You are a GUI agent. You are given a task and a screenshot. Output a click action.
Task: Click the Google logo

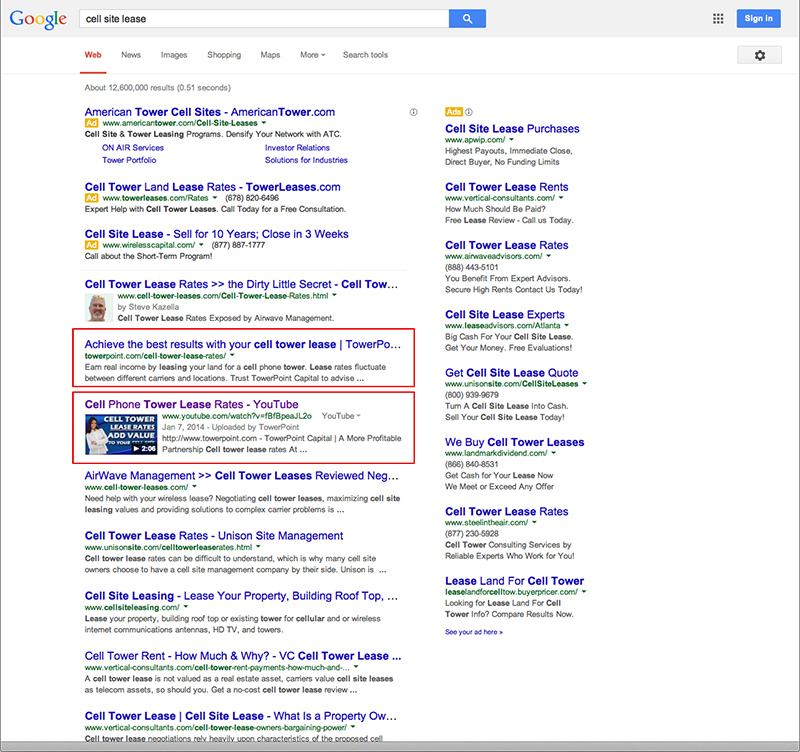[38, 19]
